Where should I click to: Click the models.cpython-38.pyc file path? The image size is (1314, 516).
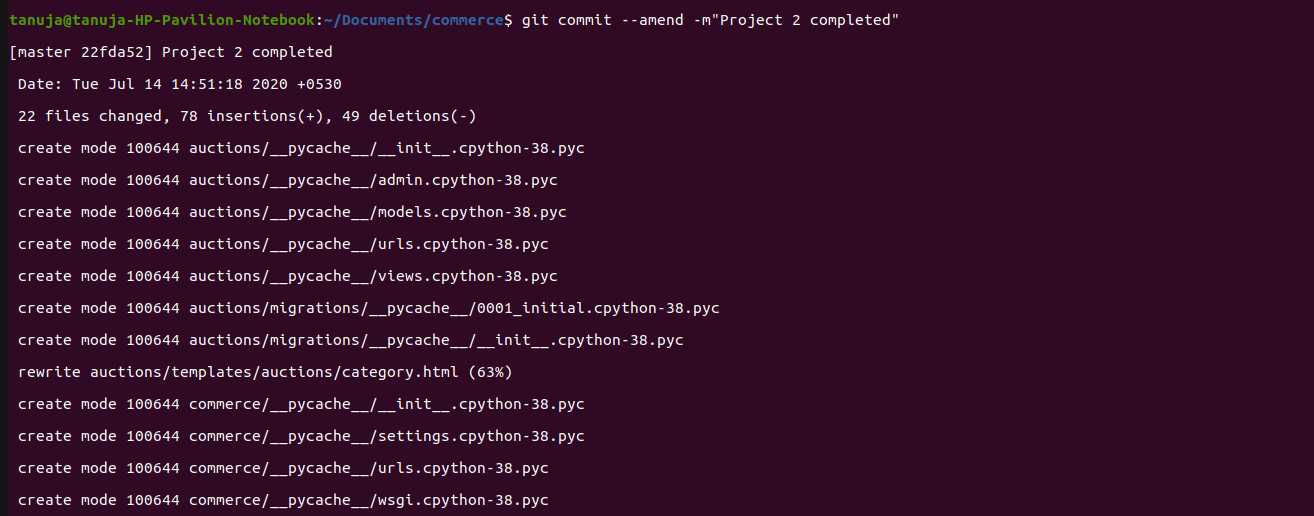[x=377, y=212]
